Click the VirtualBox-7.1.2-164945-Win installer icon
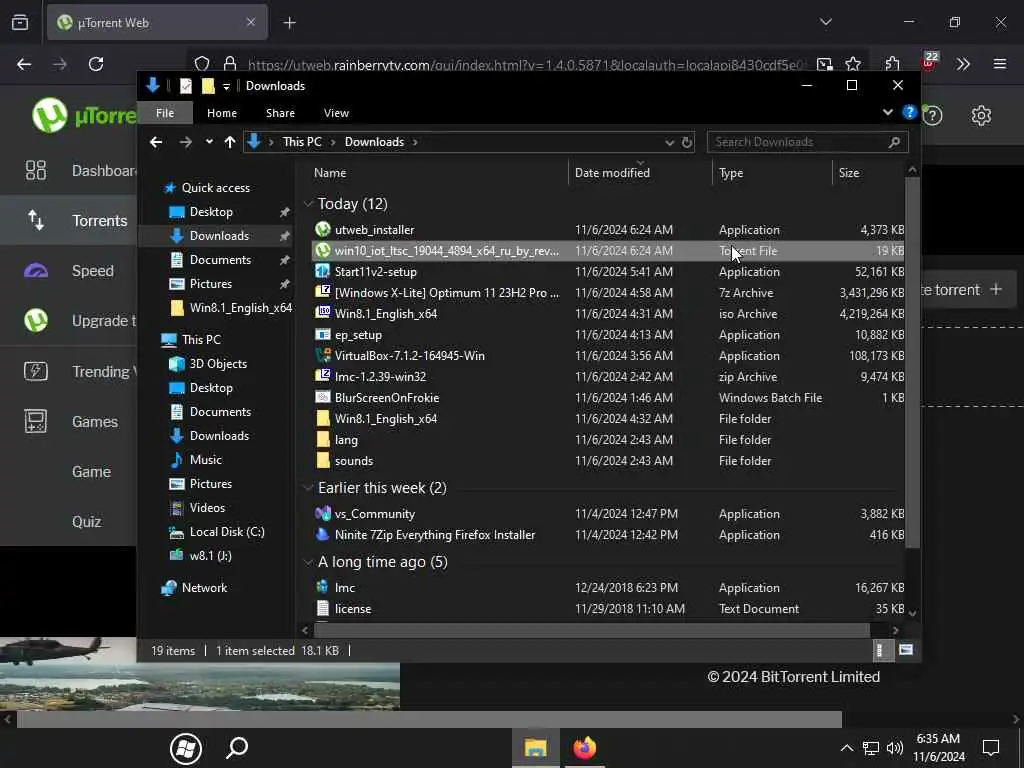Image resolution: width=1024 pixels, height=768 pixels. (x=323, y=355)
